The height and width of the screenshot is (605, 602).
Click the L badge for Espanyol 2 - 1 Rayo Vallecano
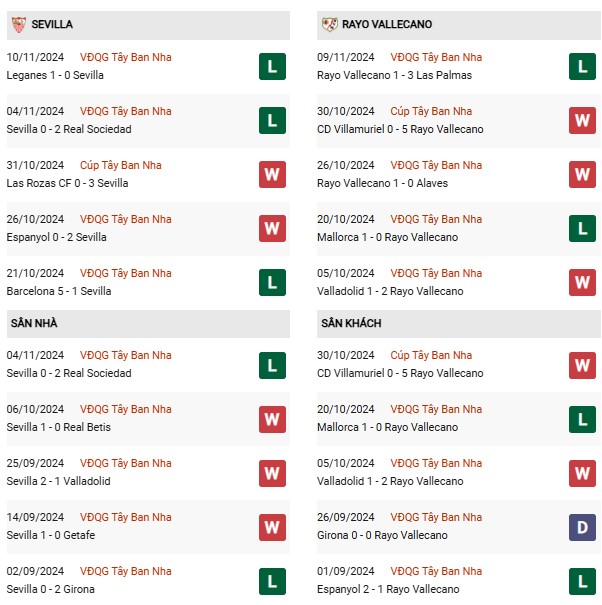click(582, 581)
